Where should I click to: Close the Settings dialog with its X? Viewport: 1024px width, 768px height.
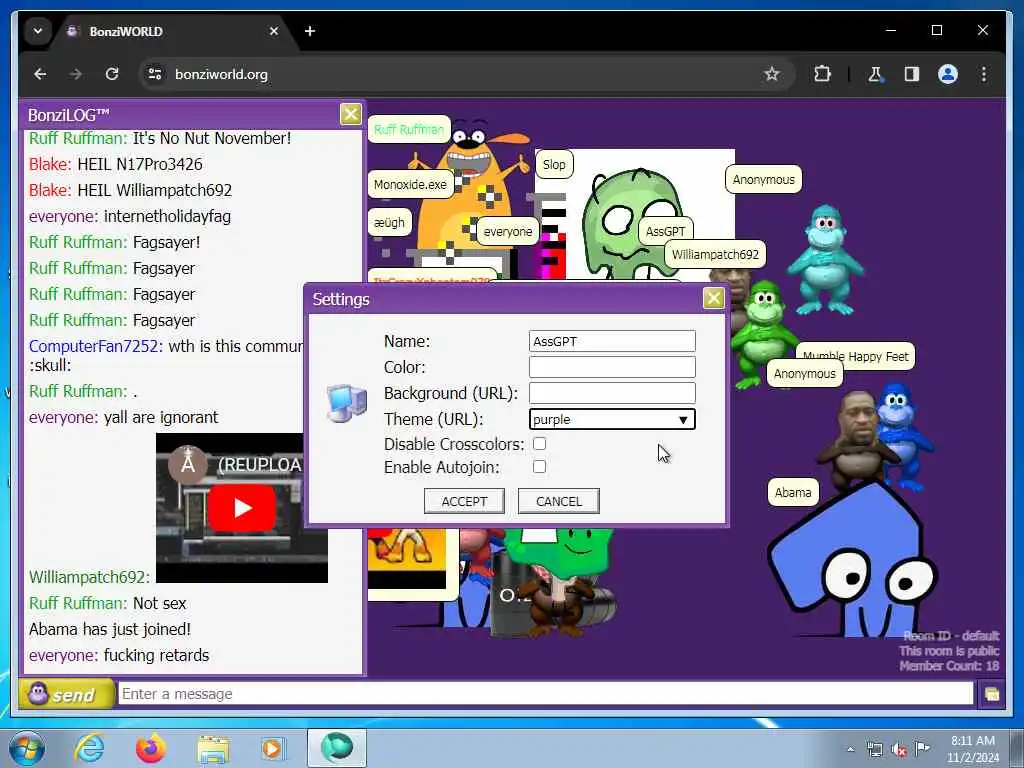pyautogui.click(x=713, y=298)
